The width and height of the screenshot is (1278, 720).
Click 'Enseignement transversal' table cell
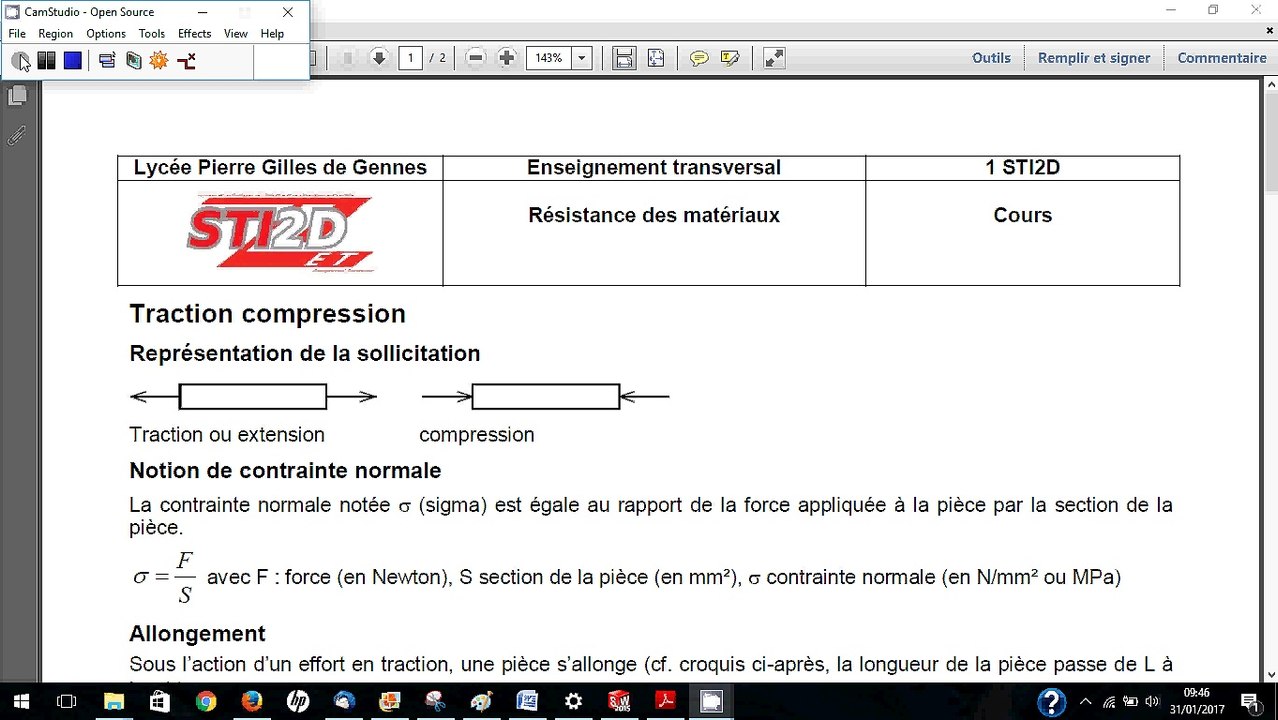point(654,168)
